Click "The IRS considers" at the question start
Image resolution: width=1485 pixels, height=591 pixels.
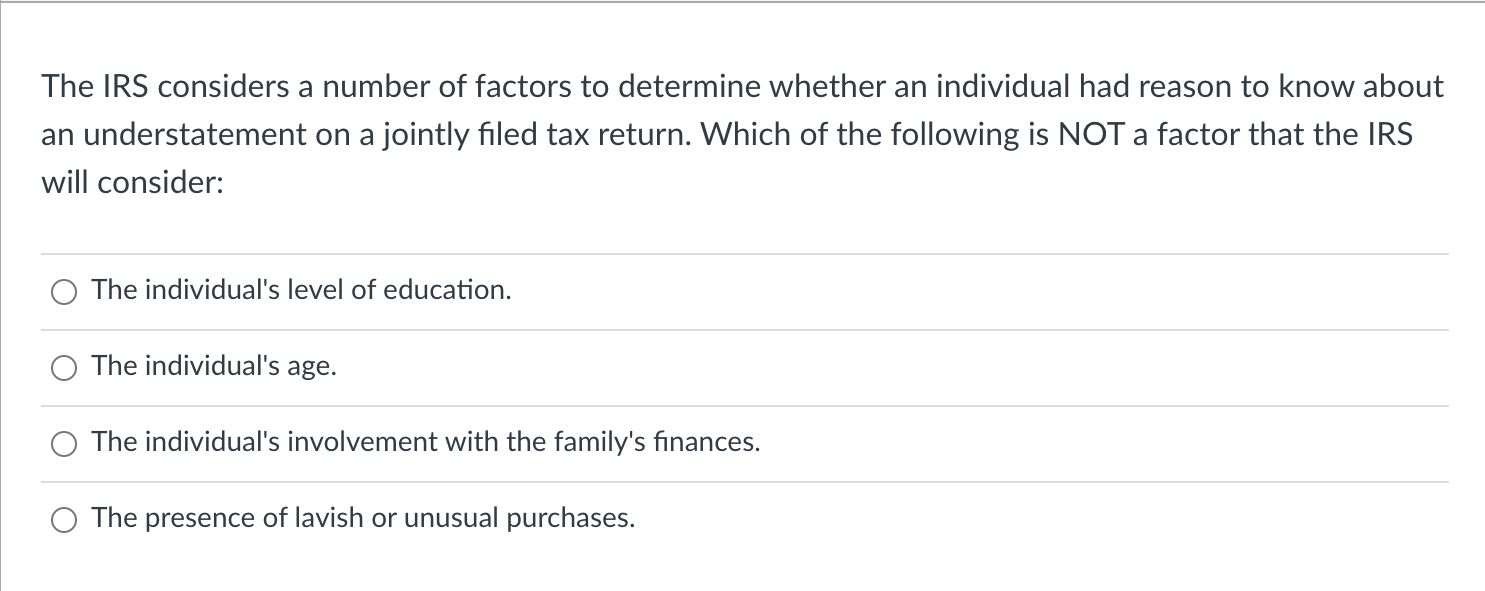tap(160, 87)
